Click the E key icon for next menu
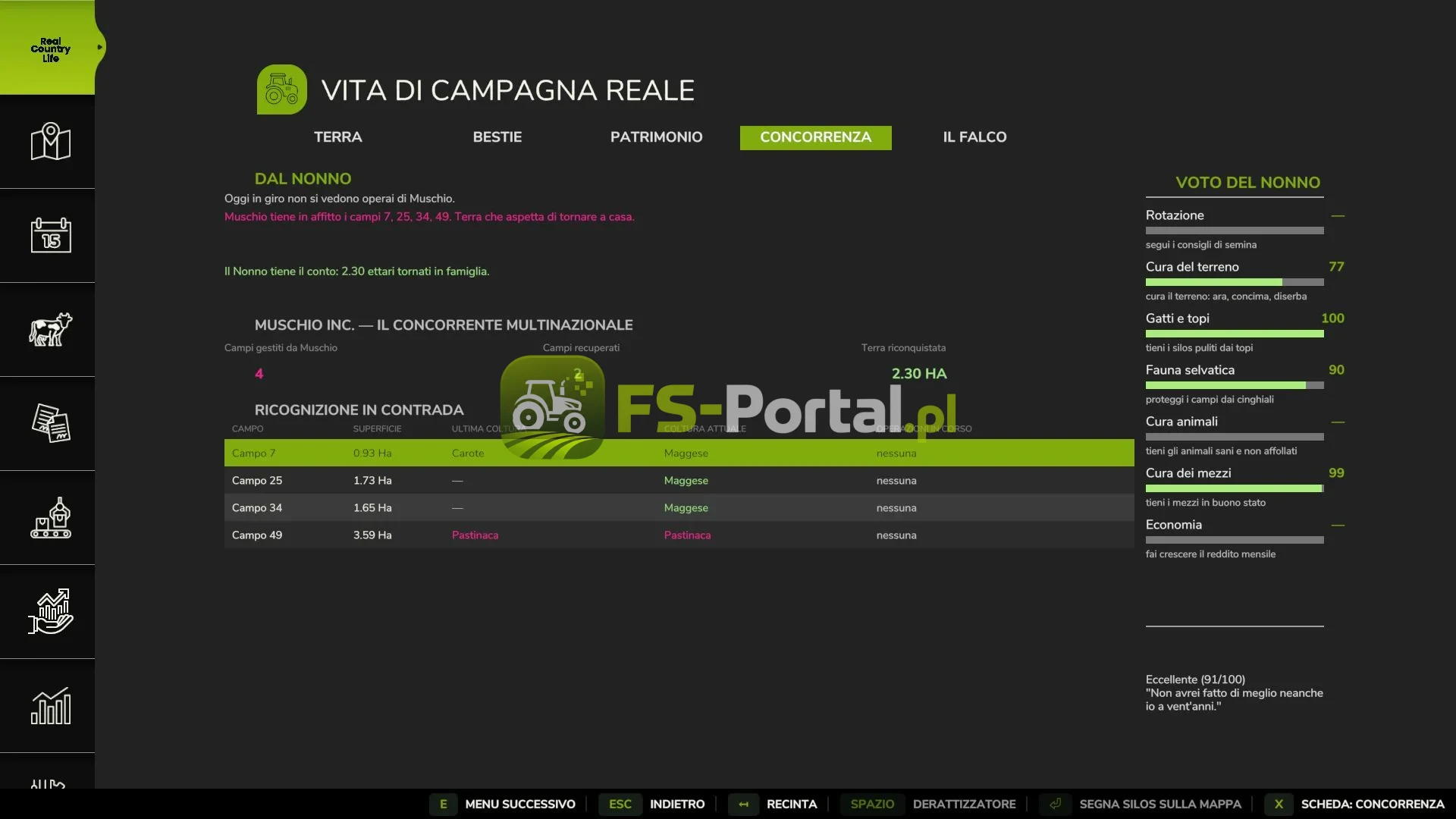Viewport: 1456px width, 819px height. tap(444, 804)
